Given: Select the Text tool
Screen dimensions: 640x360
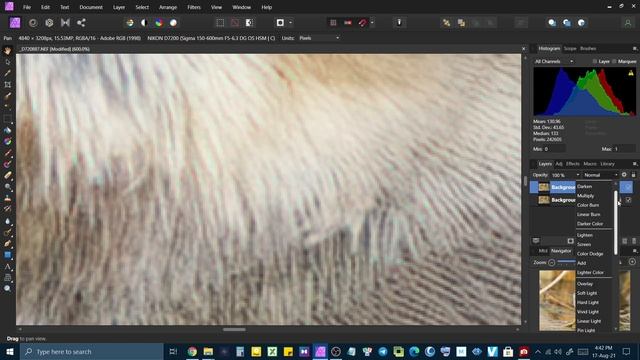Looking at the screenshot, I should click(x=7, y=267).
